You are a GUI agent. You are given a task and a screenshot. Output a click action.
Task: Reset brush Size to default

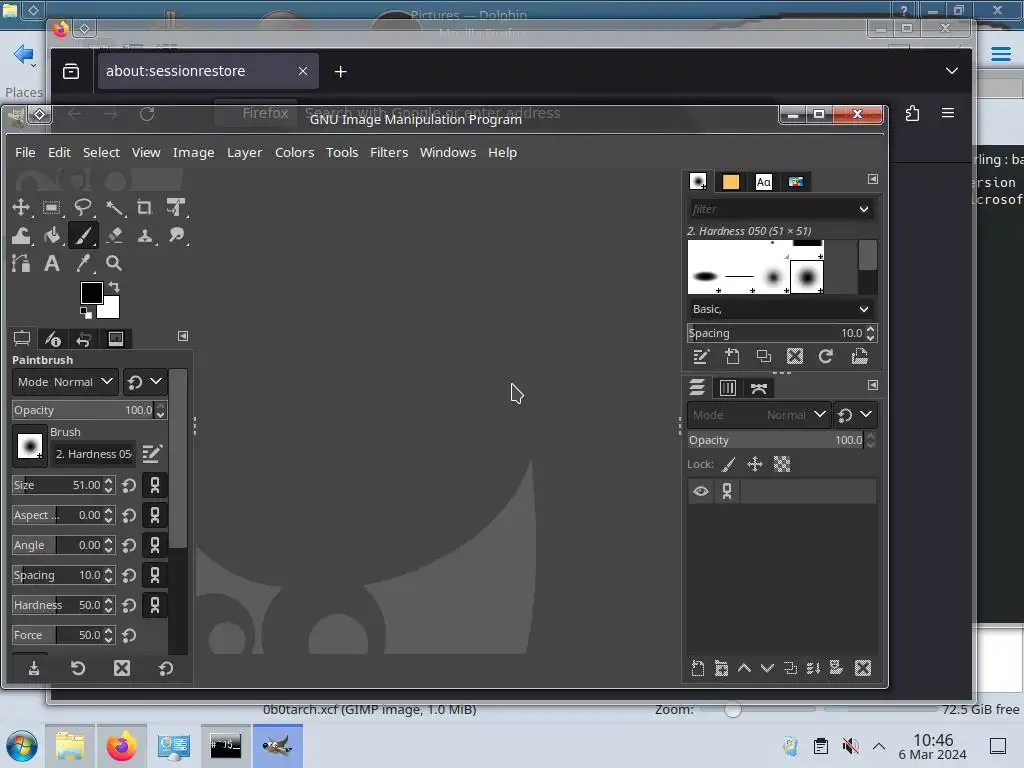pyautogui.click(x=129, y=485)
